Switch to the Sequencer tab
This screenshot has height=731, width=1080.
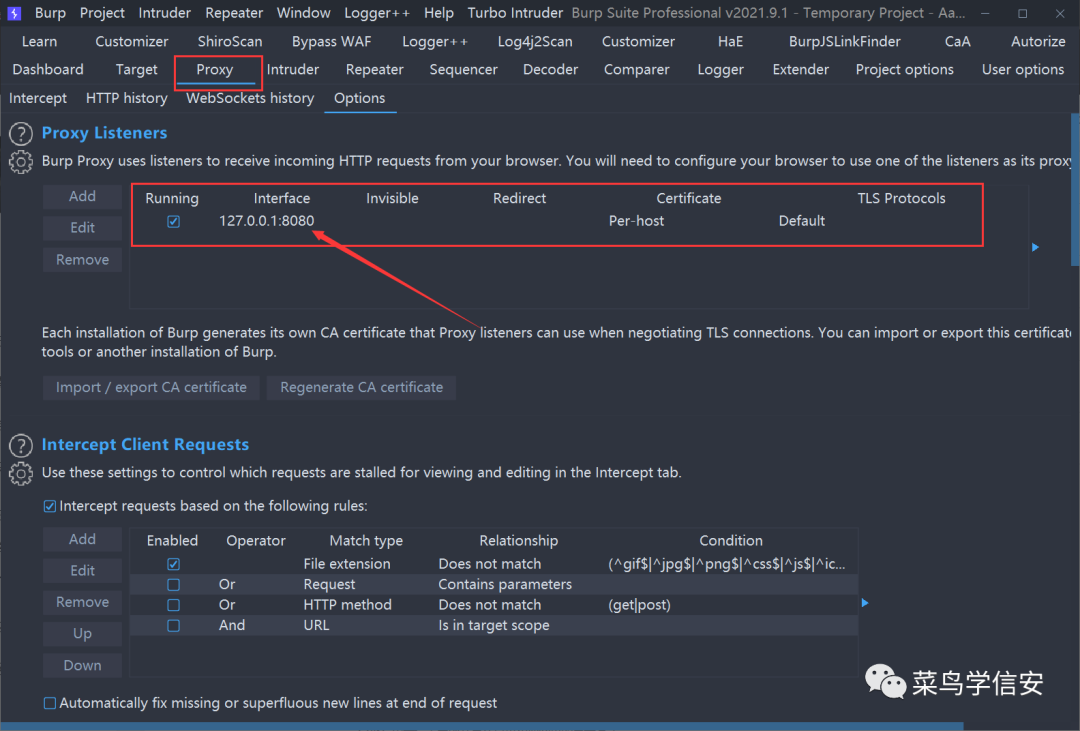(x=464, y=70)
